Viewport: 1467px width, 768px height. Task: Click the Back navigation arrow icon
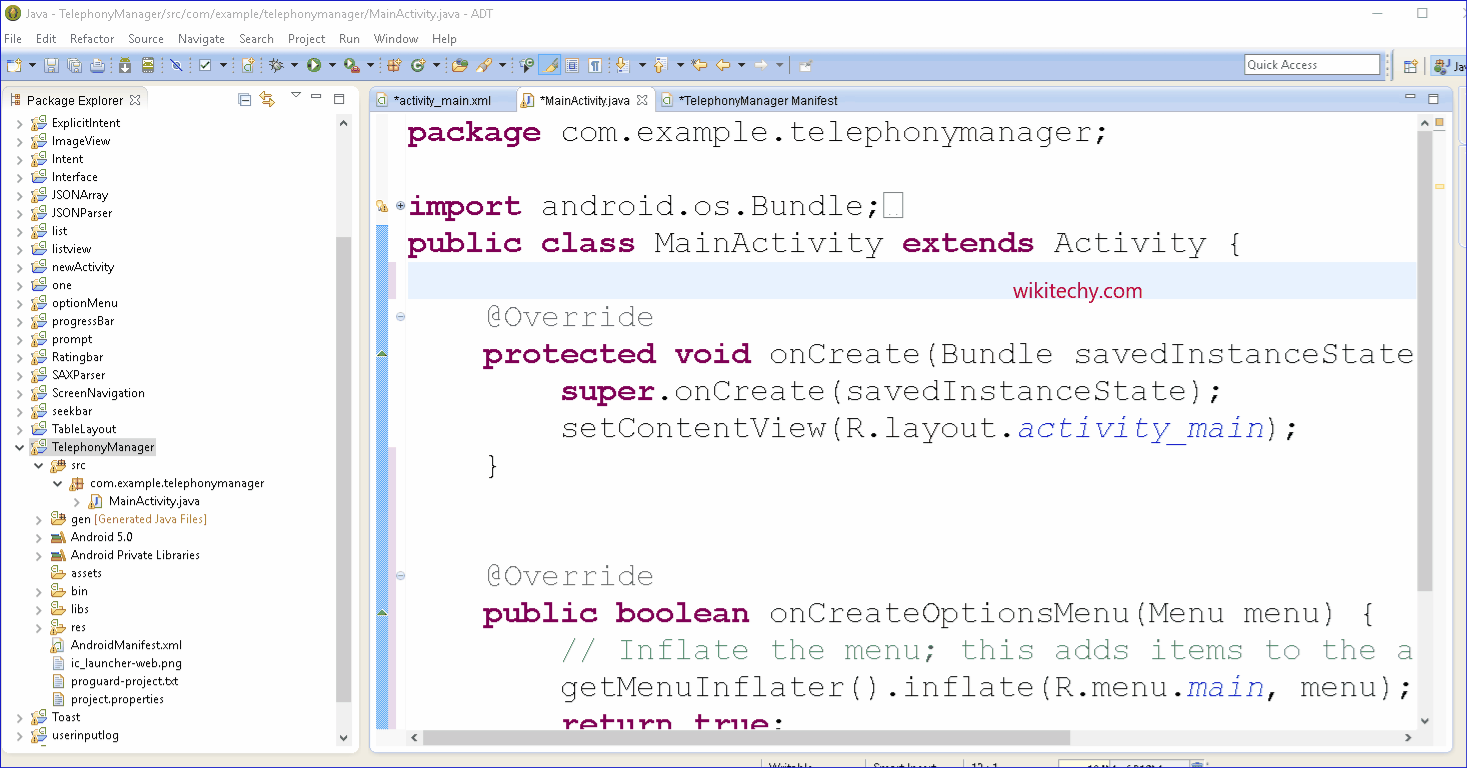(x=722, y=65)
